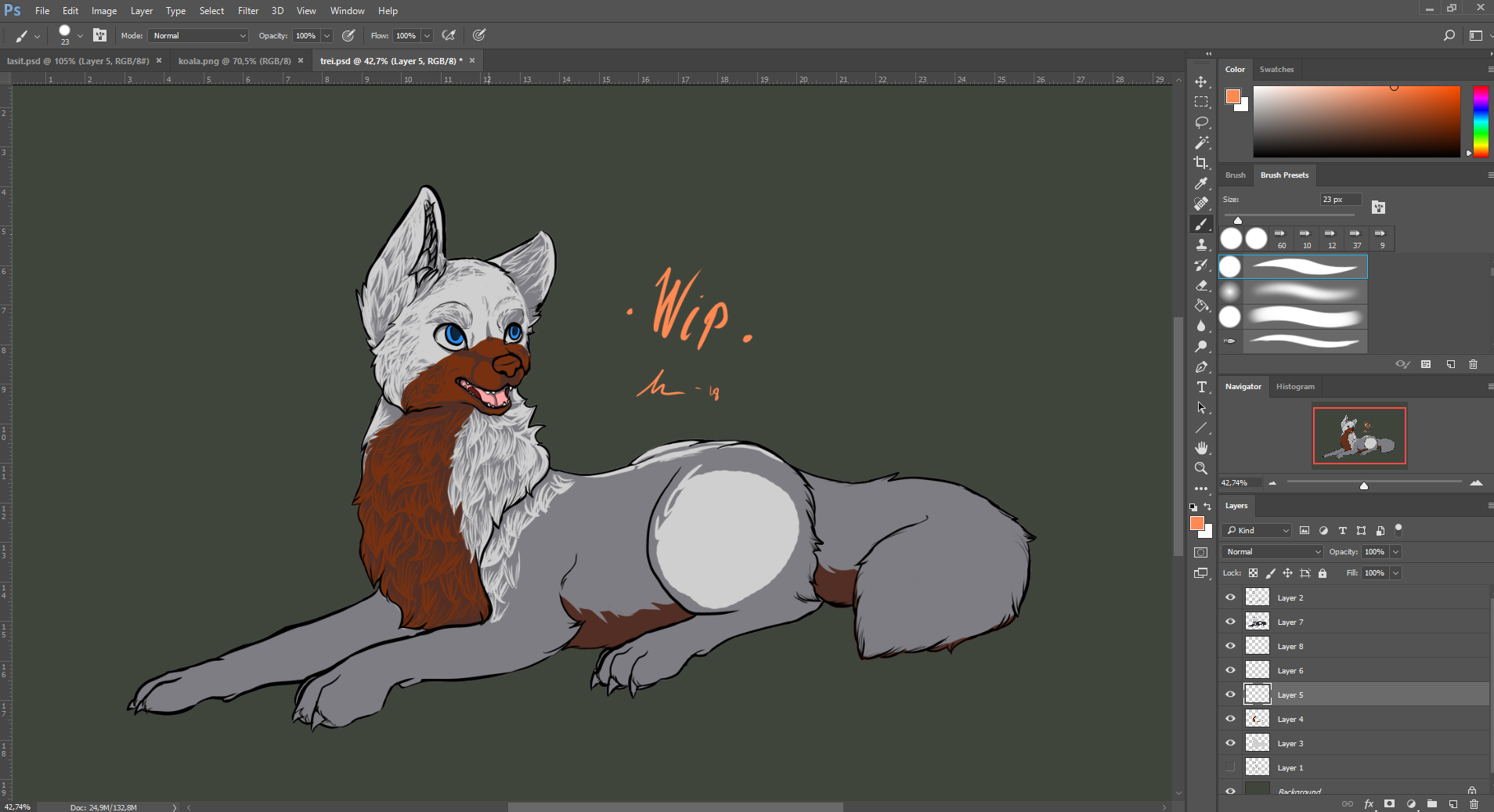
Task: Select the Horizontal Type tool
Action: 1201,388
